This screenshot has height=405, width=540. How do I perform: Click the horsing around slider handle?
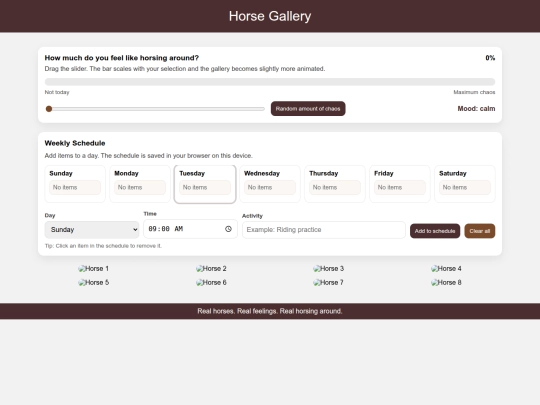(49, 109)
